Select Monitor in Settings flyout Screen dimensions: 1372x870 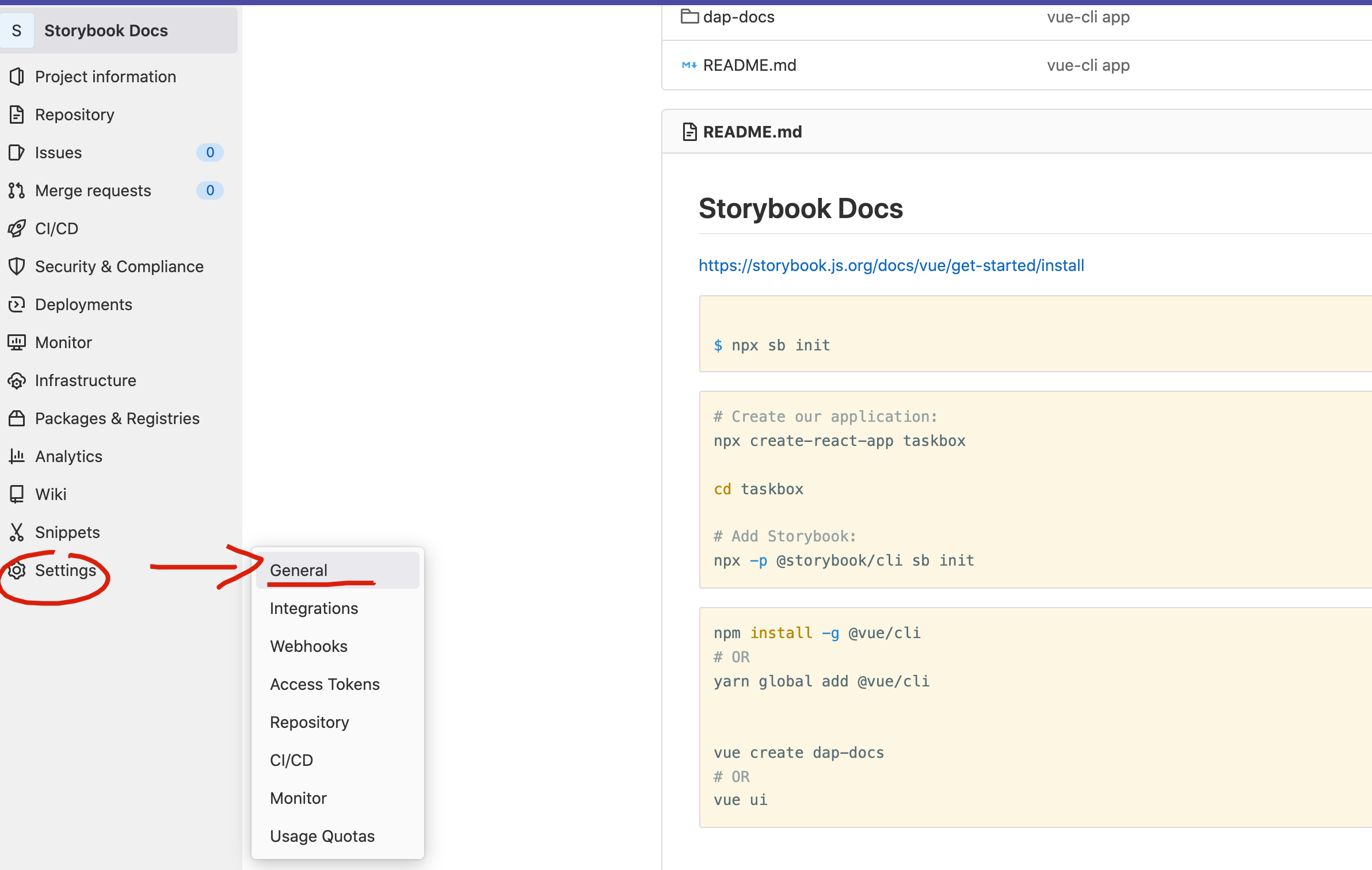click(337, 798)
